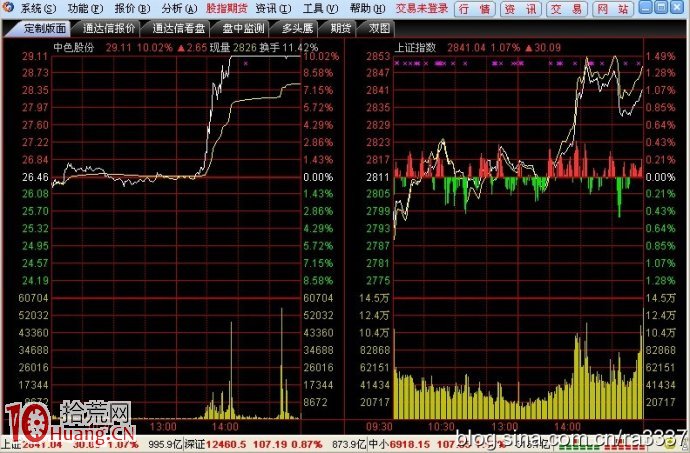Screen dimensions: 690x453
Task: Click the application icon in the title bar
Action: point(9,8)
